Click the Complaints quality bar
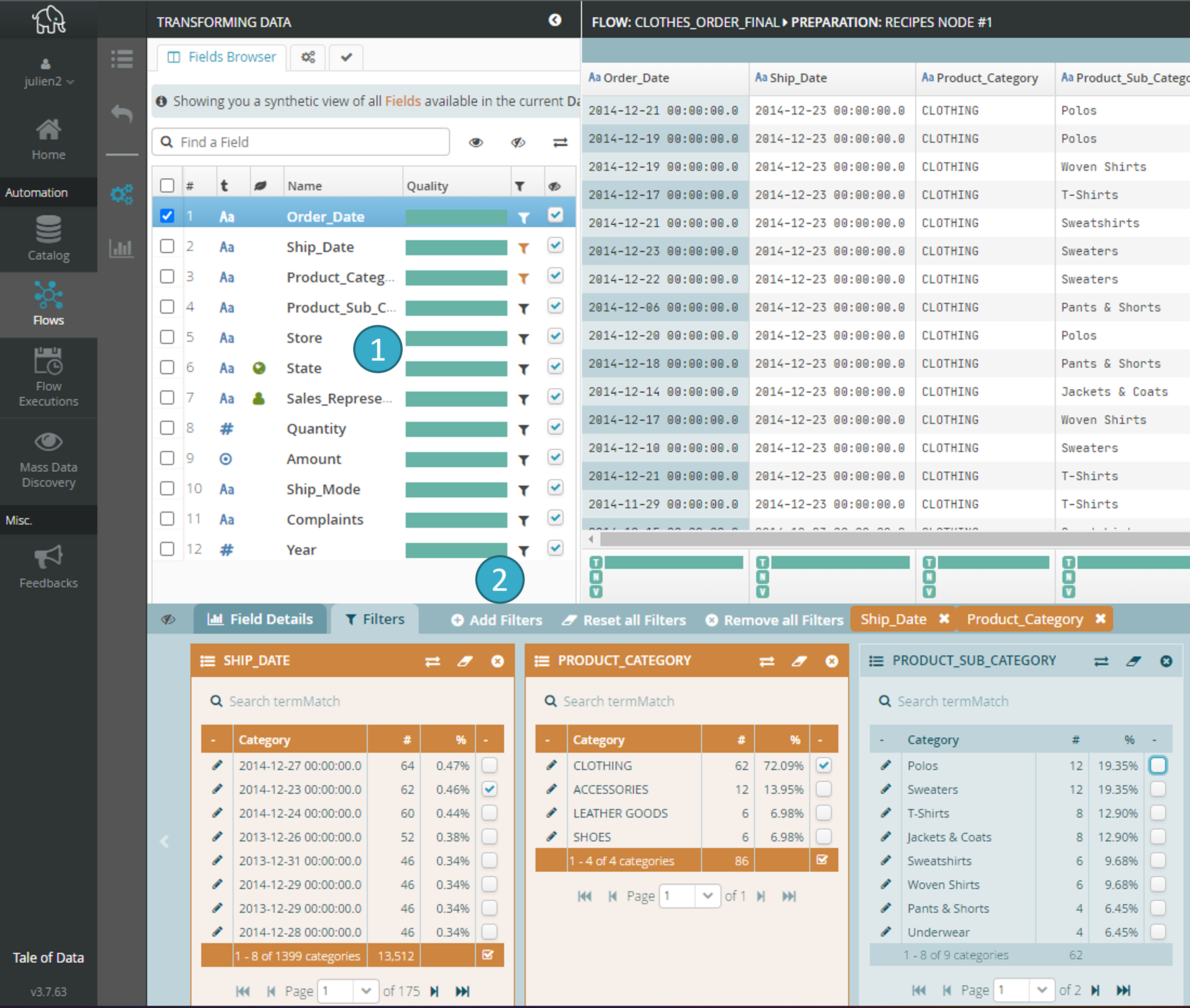The width and height of the screenshot is (1190, 1008). click(456, 520)
